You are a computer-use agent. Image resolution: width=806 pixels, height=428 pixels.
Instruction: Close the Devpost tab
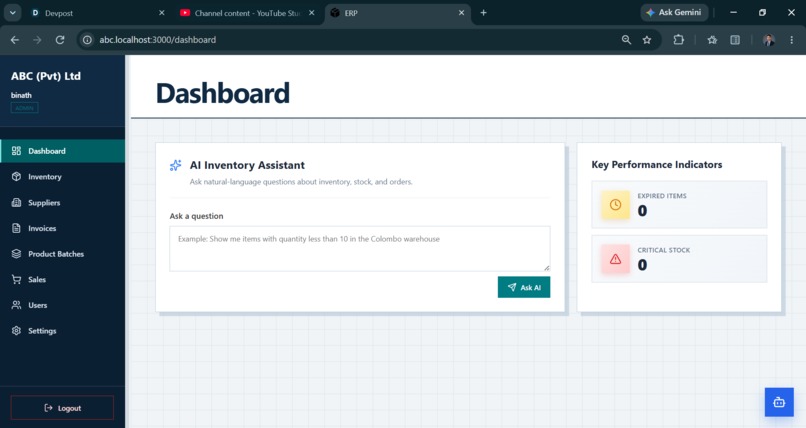pyautogui.click(x=161, y=13)
